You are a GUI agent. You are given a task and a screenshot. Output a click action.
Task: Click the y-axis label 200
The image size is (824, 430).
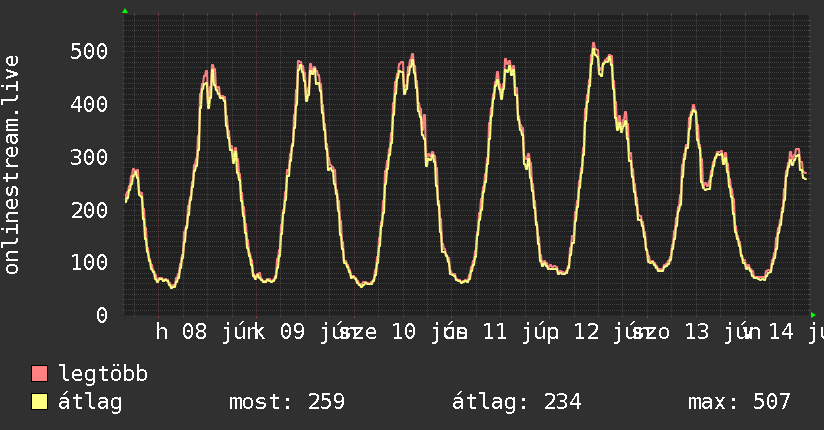point(89,210)
